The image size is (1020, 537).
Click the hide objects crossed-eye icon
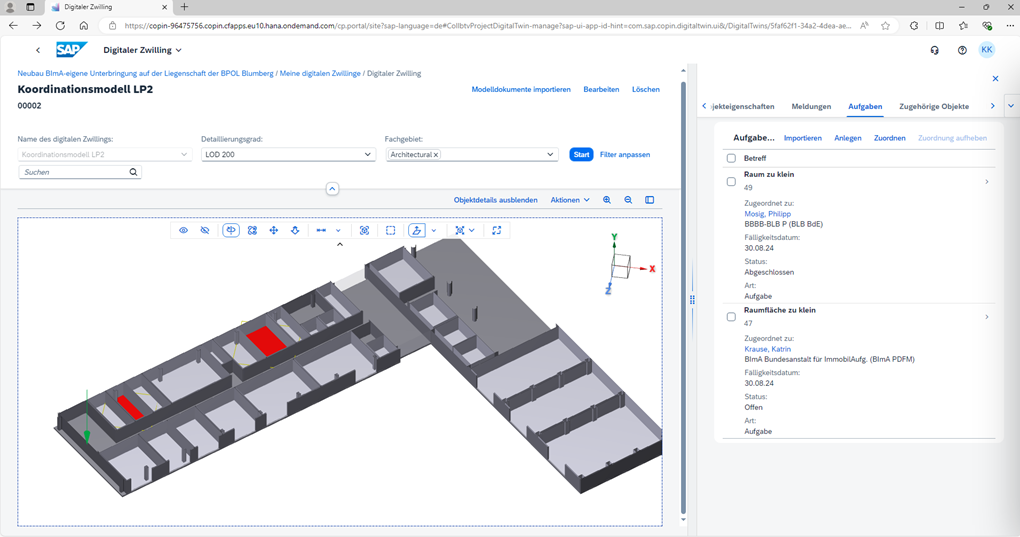click(x=205, y=230)
